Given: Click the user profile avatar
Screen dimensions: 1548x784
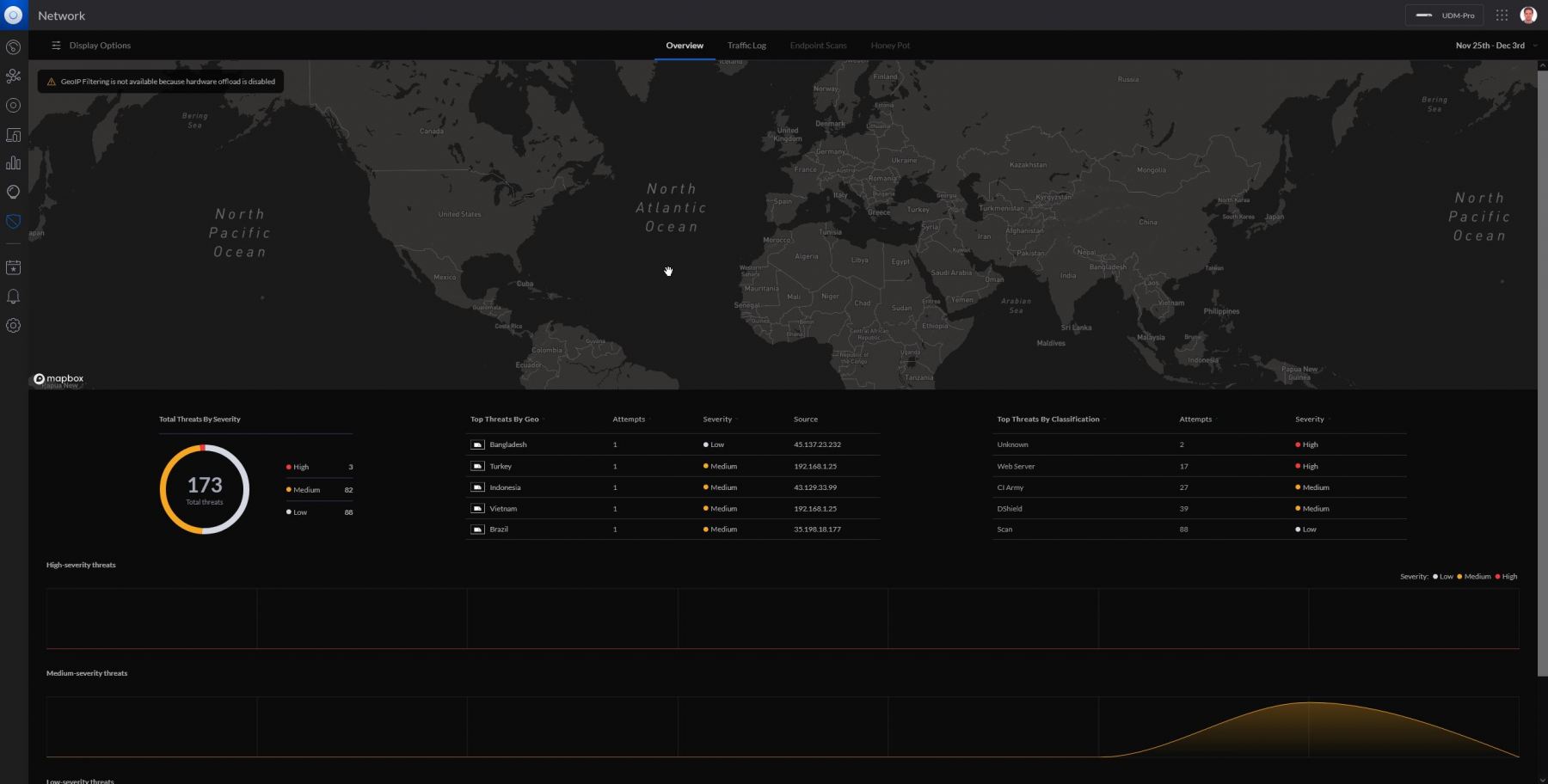Looking at the screenshot, I should coord(1528,15).
